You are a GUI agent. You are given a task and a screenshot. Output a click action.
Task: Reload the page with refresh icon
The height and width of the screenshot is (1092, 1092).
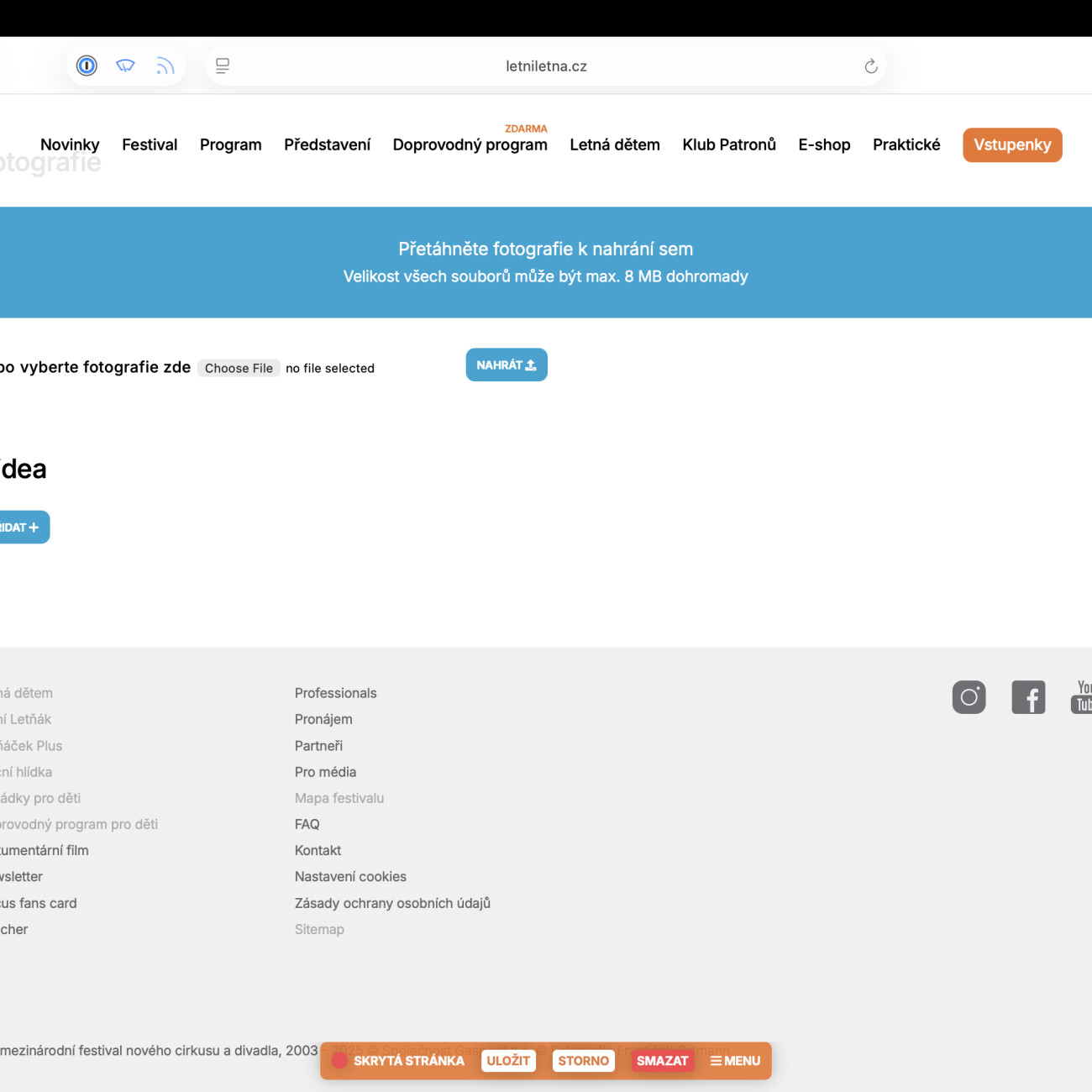click(871, 66)
